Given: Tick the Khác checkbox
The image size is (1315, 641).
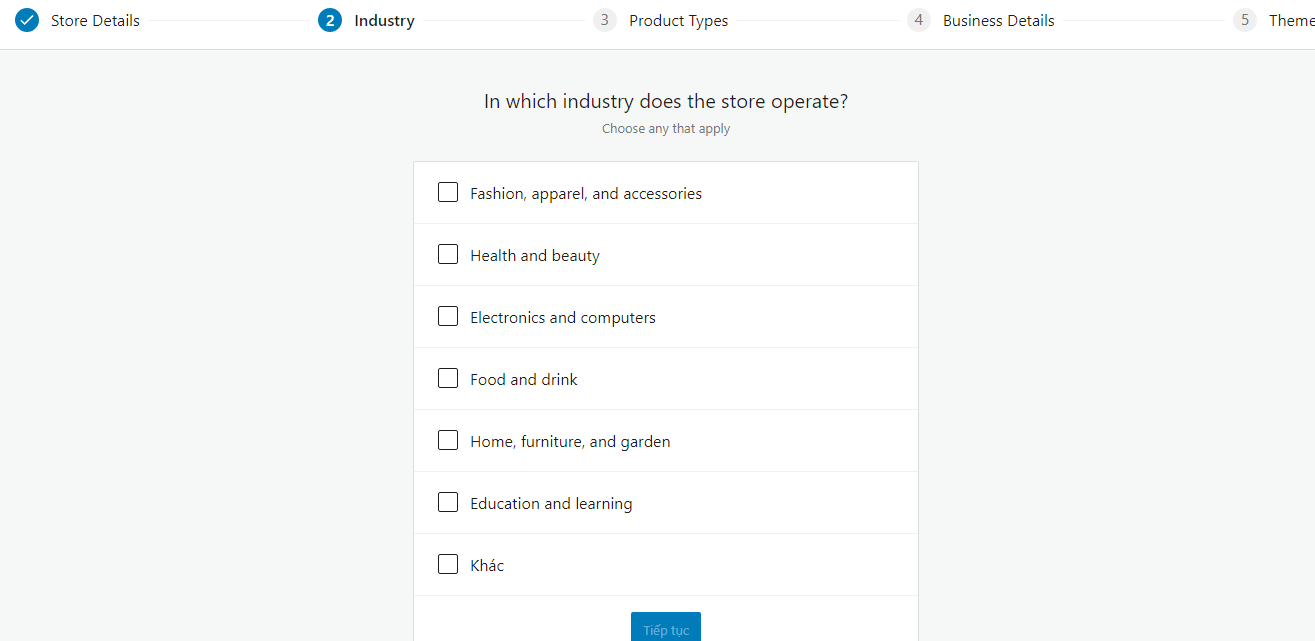Looking at the screenshot, I should click(448, 564).
